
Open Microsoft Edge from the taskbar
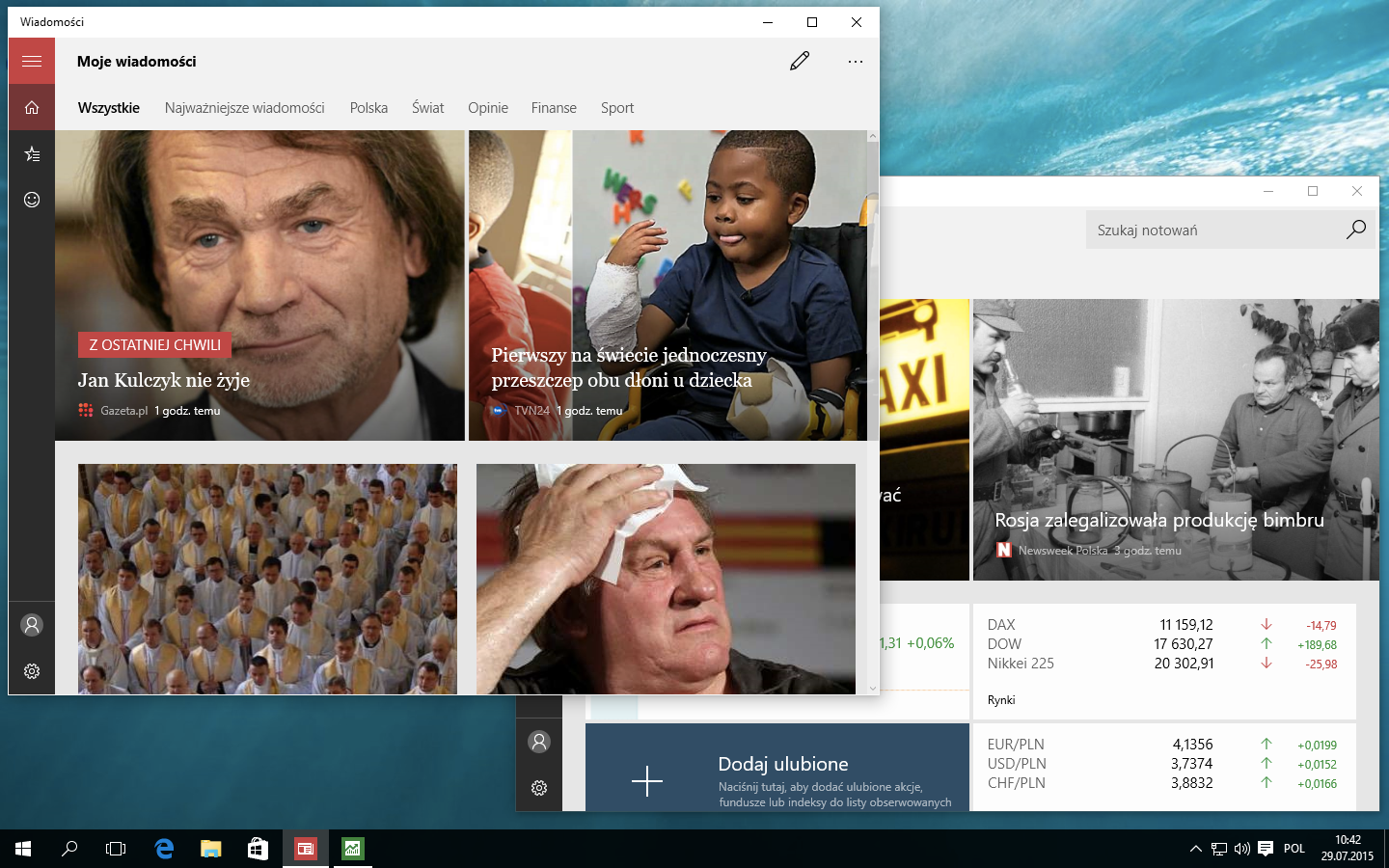(164, 849)
